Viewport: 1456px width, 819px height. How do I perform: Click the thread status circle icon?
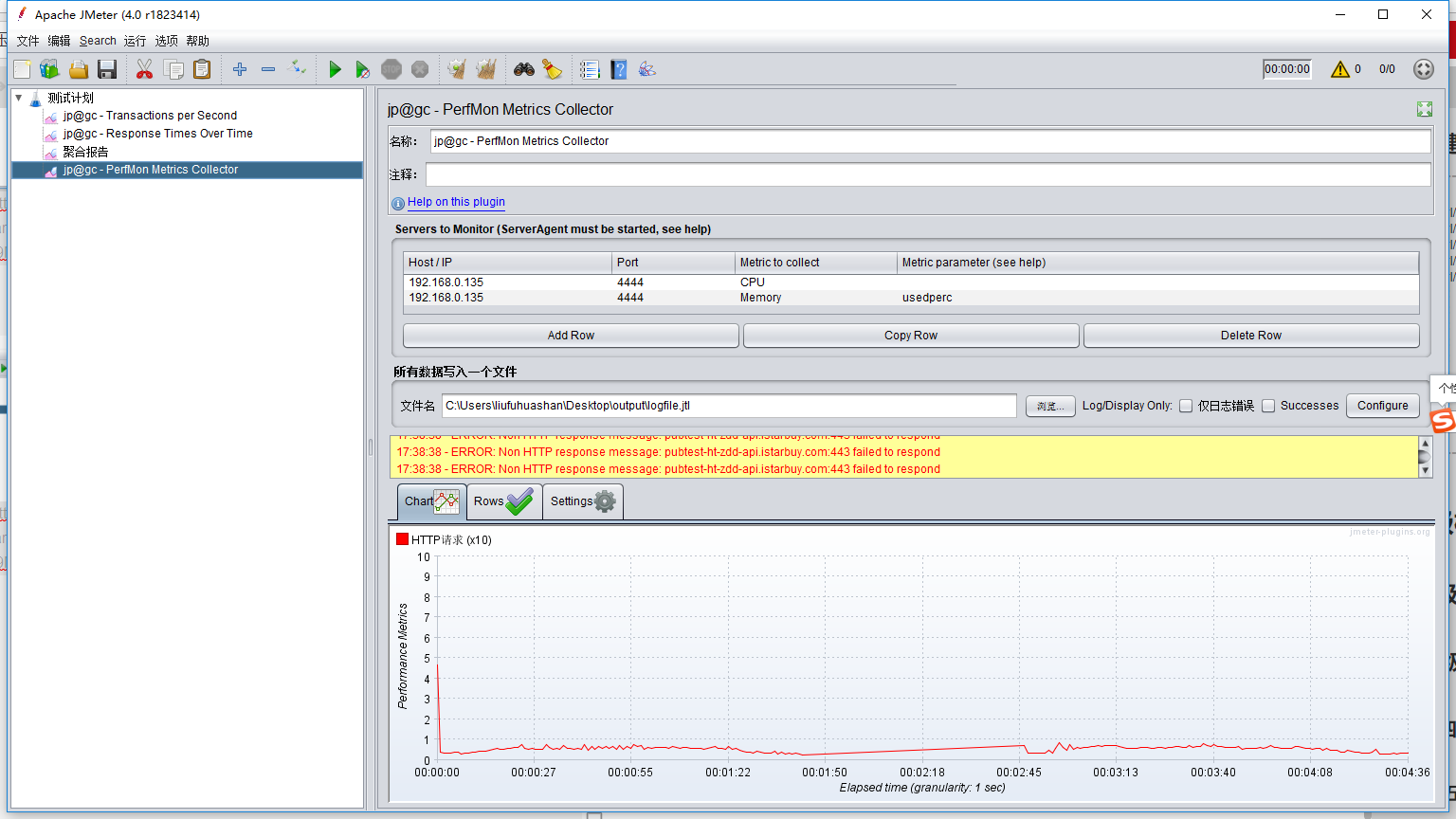[1424, 69]
